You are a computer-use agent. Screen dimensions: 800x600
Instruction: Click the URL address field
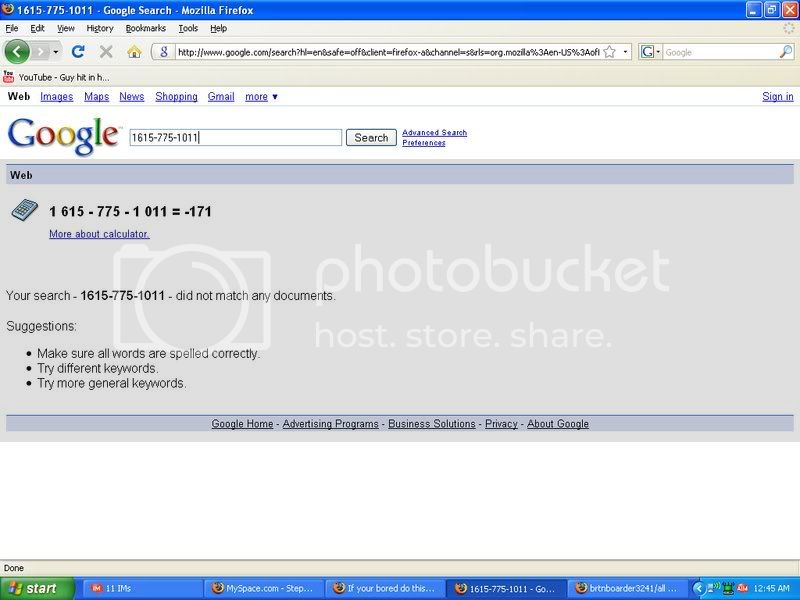click(388, 52)
